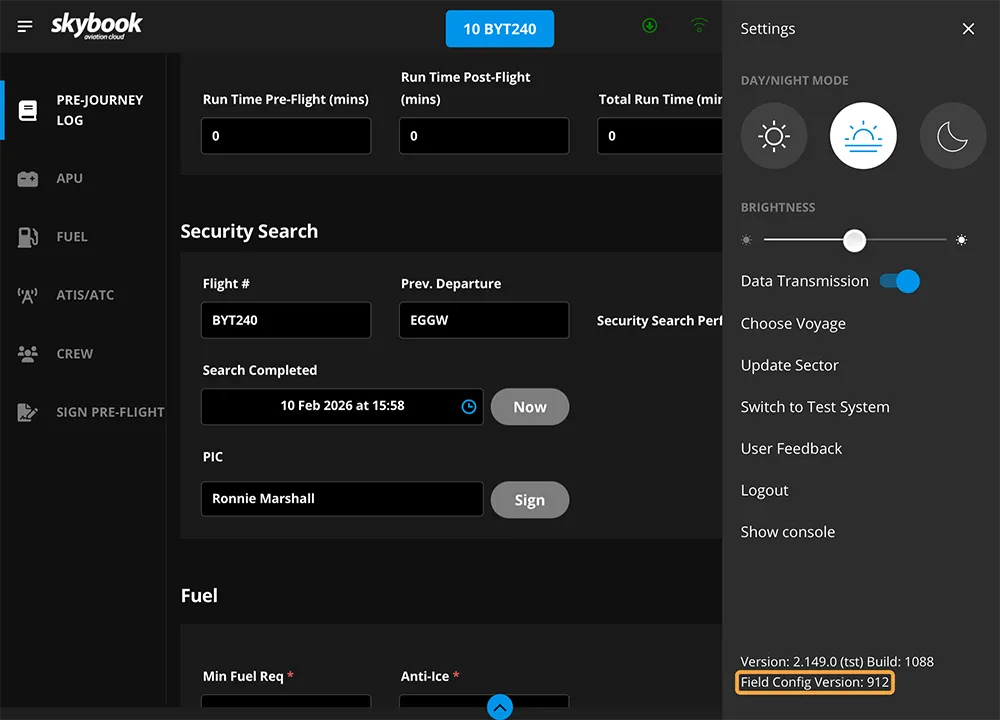Adjust the Brightness slider
The width and height of the screenshot is (1000, 720).
pos(854,240)
